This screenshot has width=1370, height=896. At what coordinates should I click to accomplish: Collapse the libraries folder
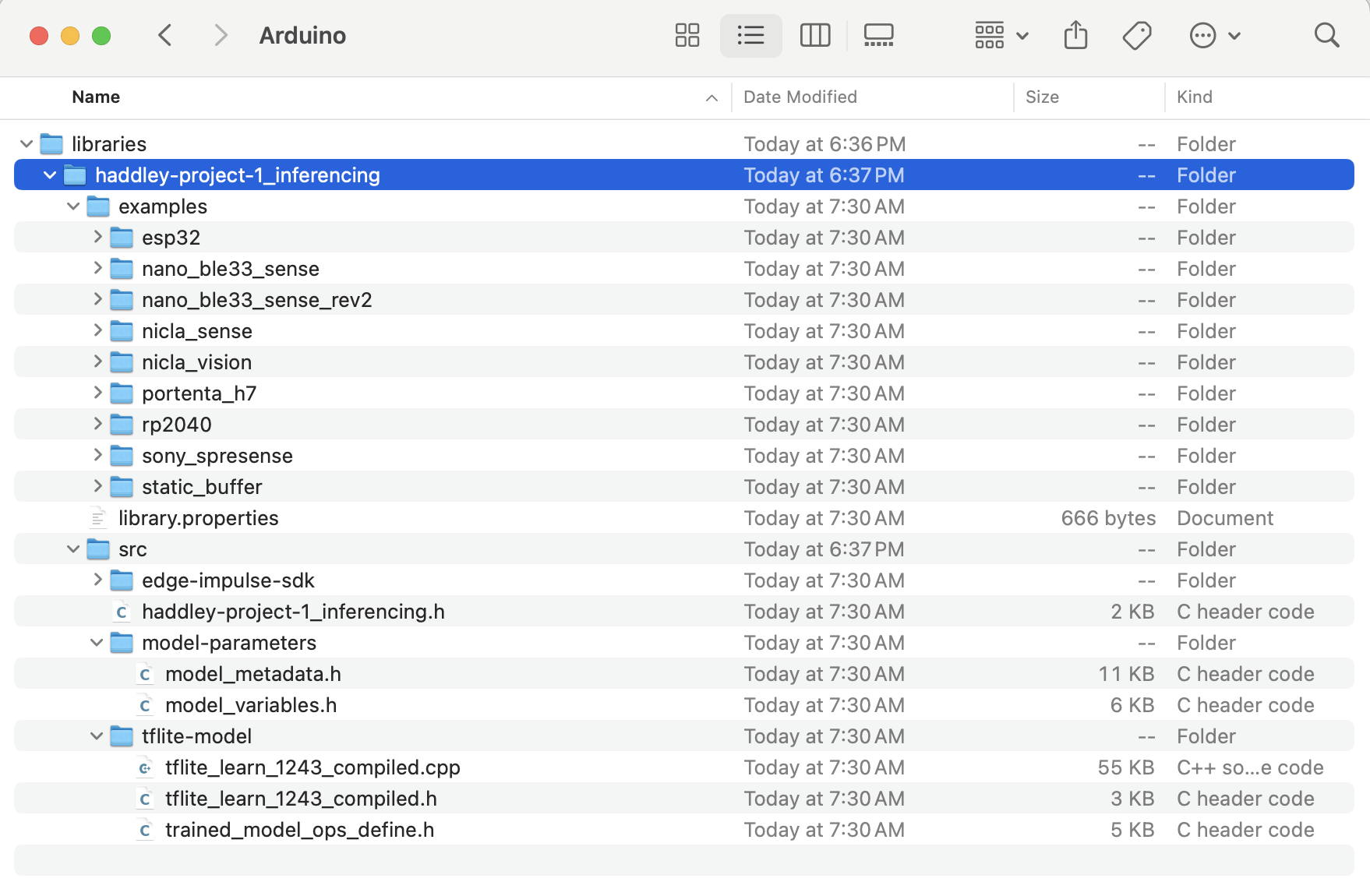coord(26,144)
